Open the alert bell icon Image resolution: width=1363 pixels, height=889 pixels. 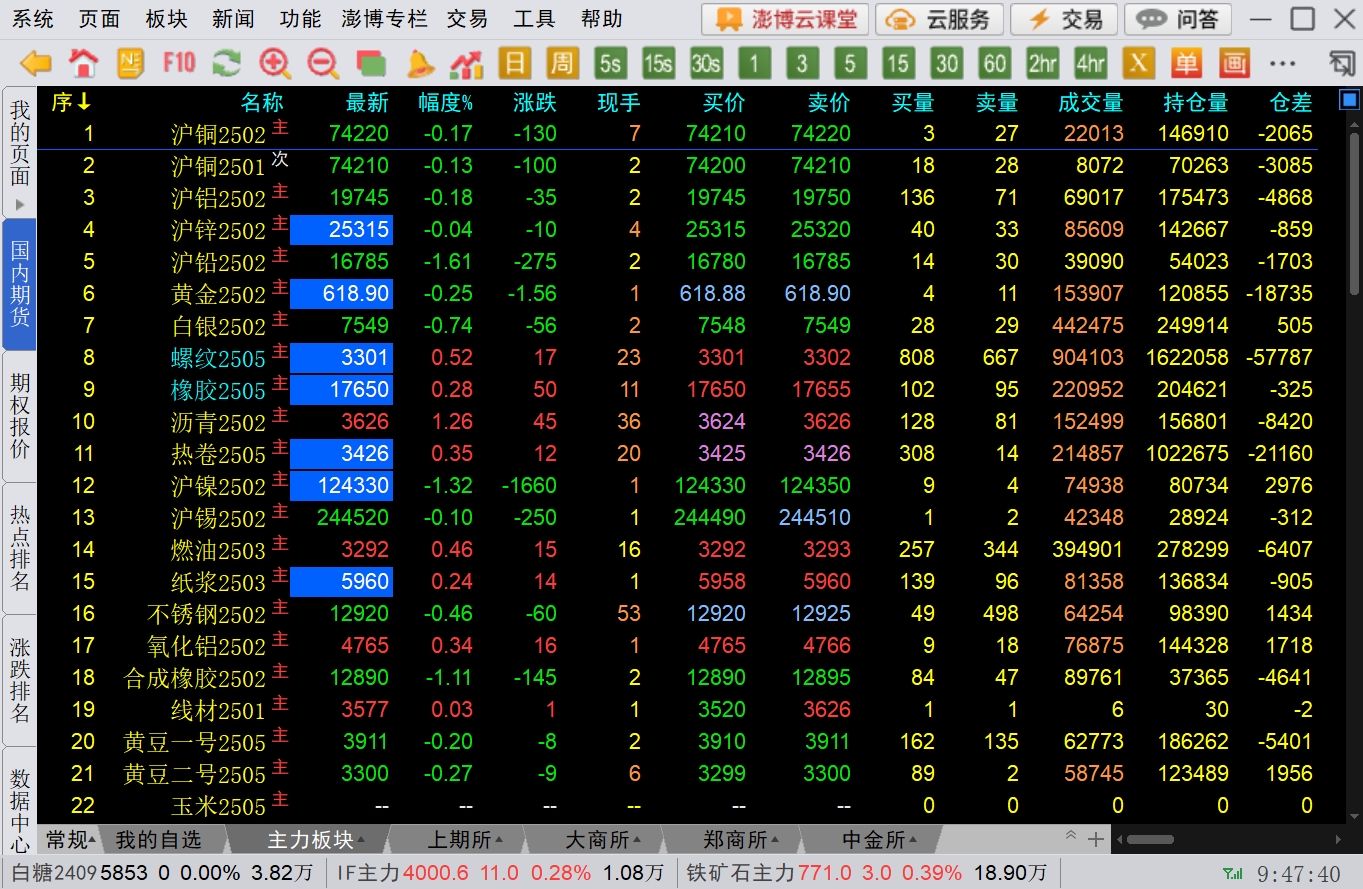(x=420, y=64)
